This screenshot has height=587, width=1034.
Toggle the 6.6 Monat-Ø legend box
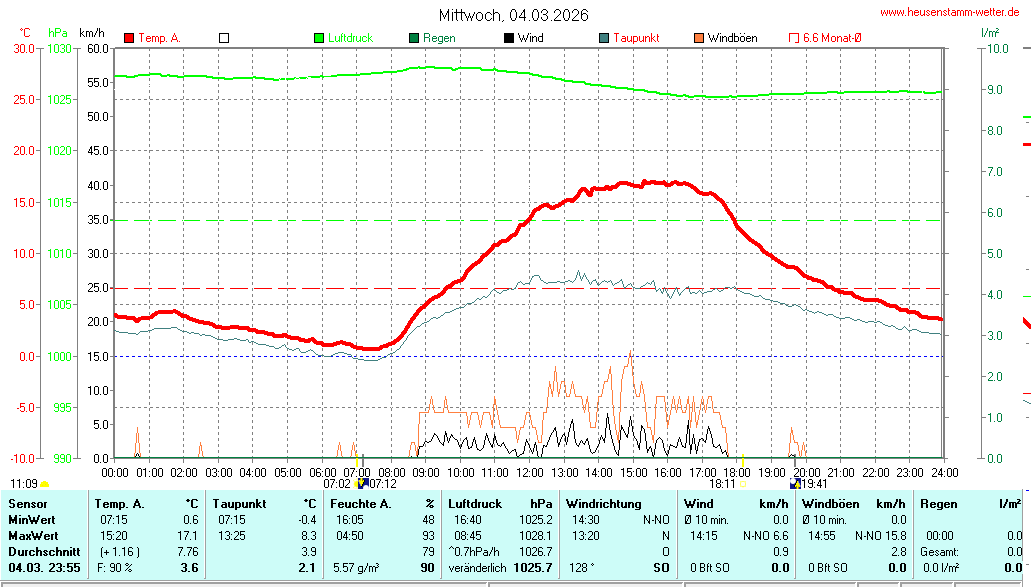[x=794, y=38]
